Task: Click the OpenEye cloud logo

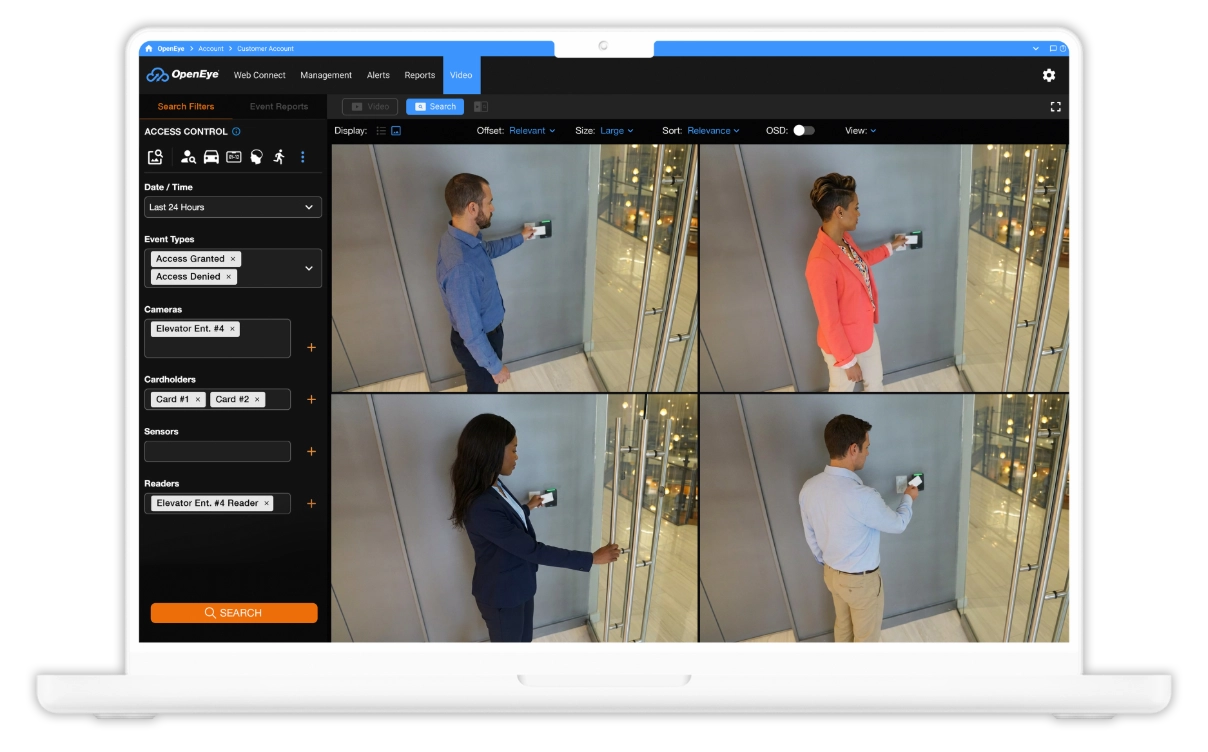Action: pos(182,75)
